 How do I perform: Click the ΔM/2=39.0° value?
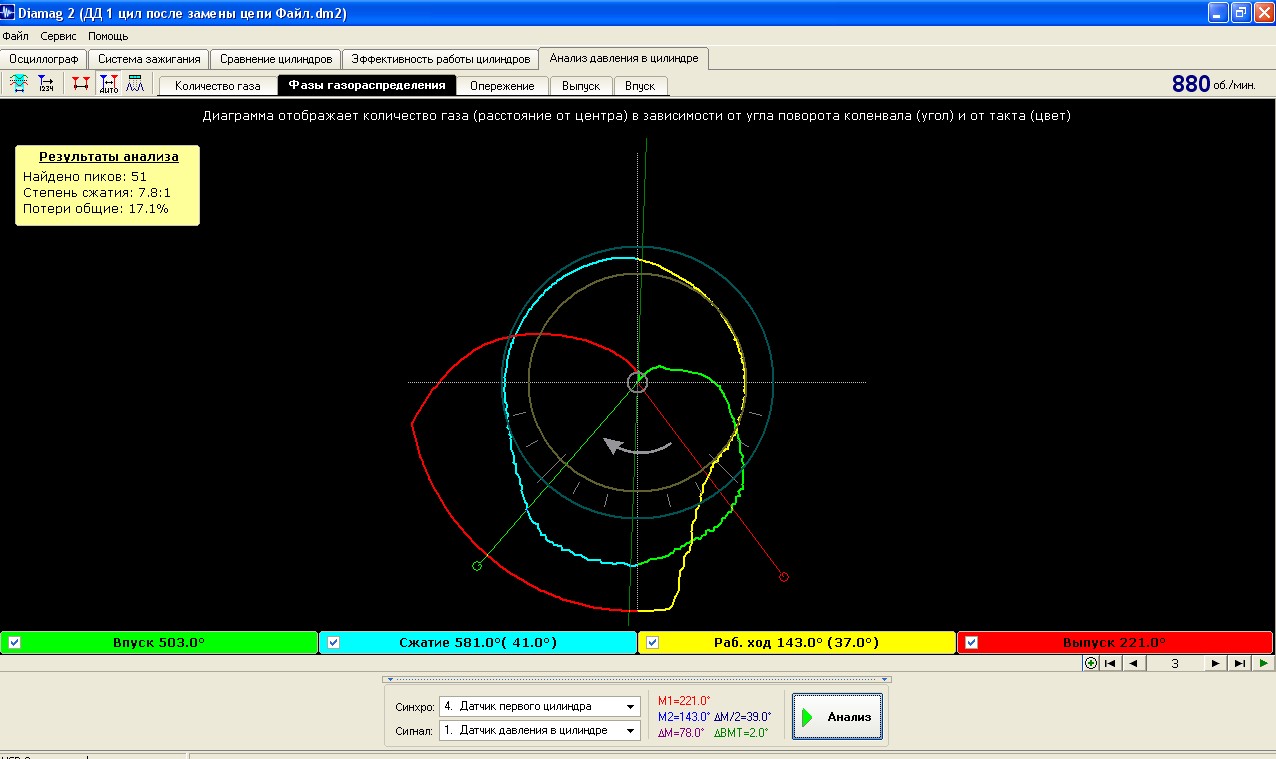coord(743,717)
